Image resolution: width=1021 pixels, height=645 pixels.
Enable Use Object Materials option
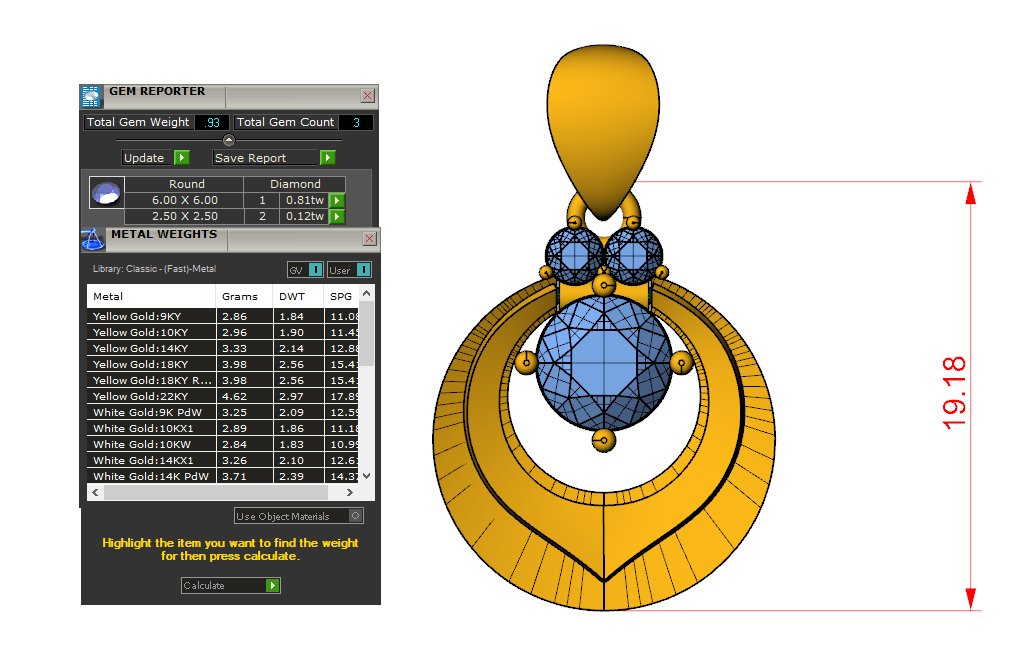pos(356,516)
